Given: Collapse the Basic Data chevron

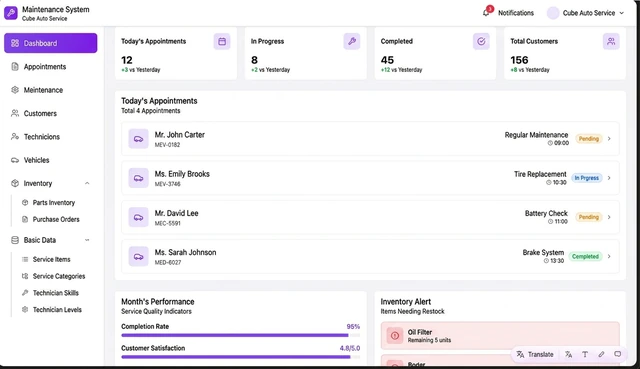Looking at the screenshot, I should tap(87, 240).
